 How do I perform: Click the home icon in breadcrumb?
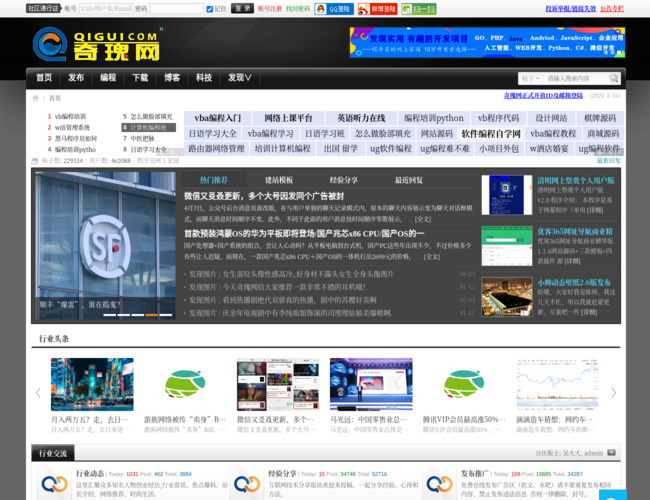(x=36, y=98)
